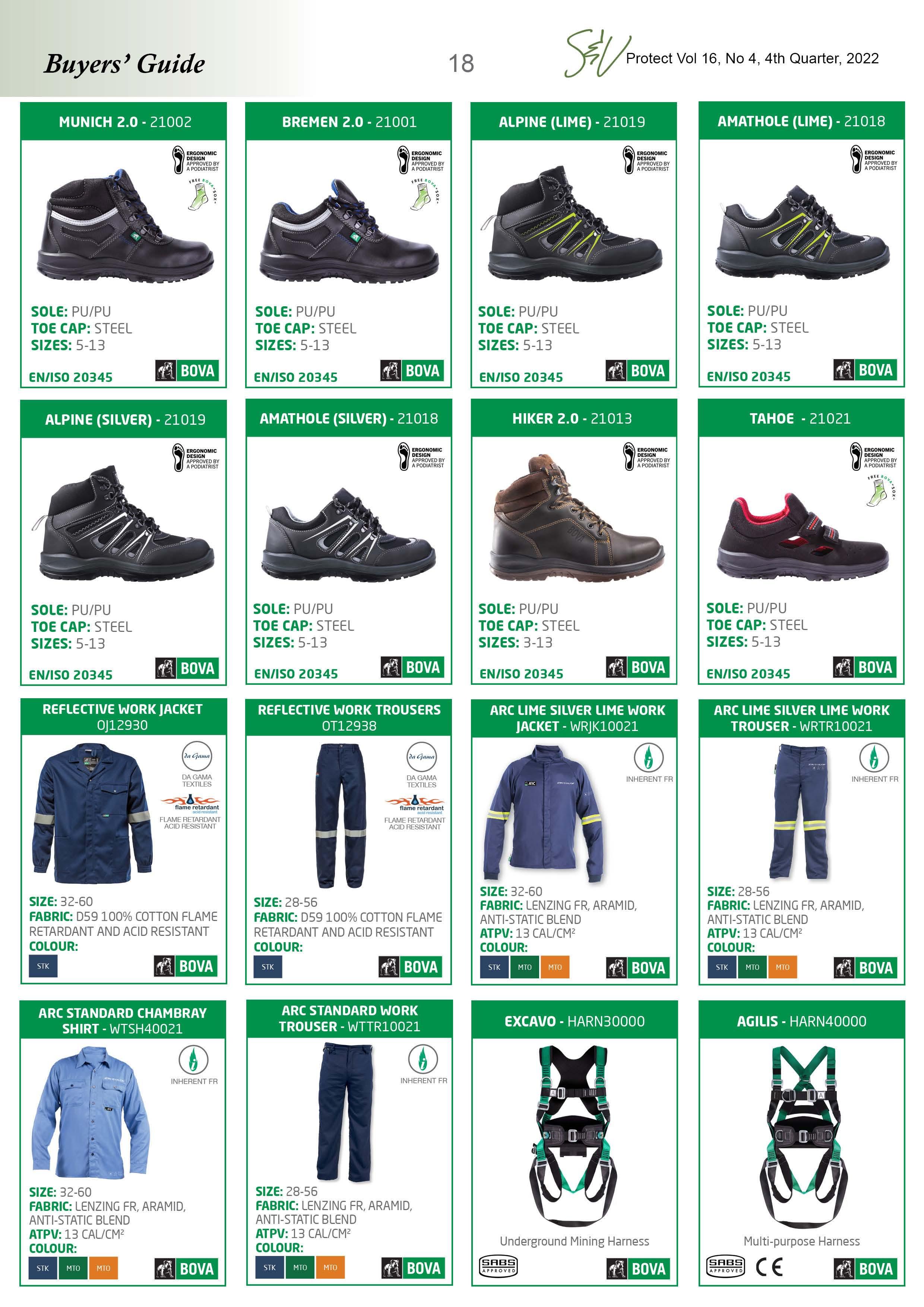Click the CE mark on Agilis harness card

[x=769, y=1267]
